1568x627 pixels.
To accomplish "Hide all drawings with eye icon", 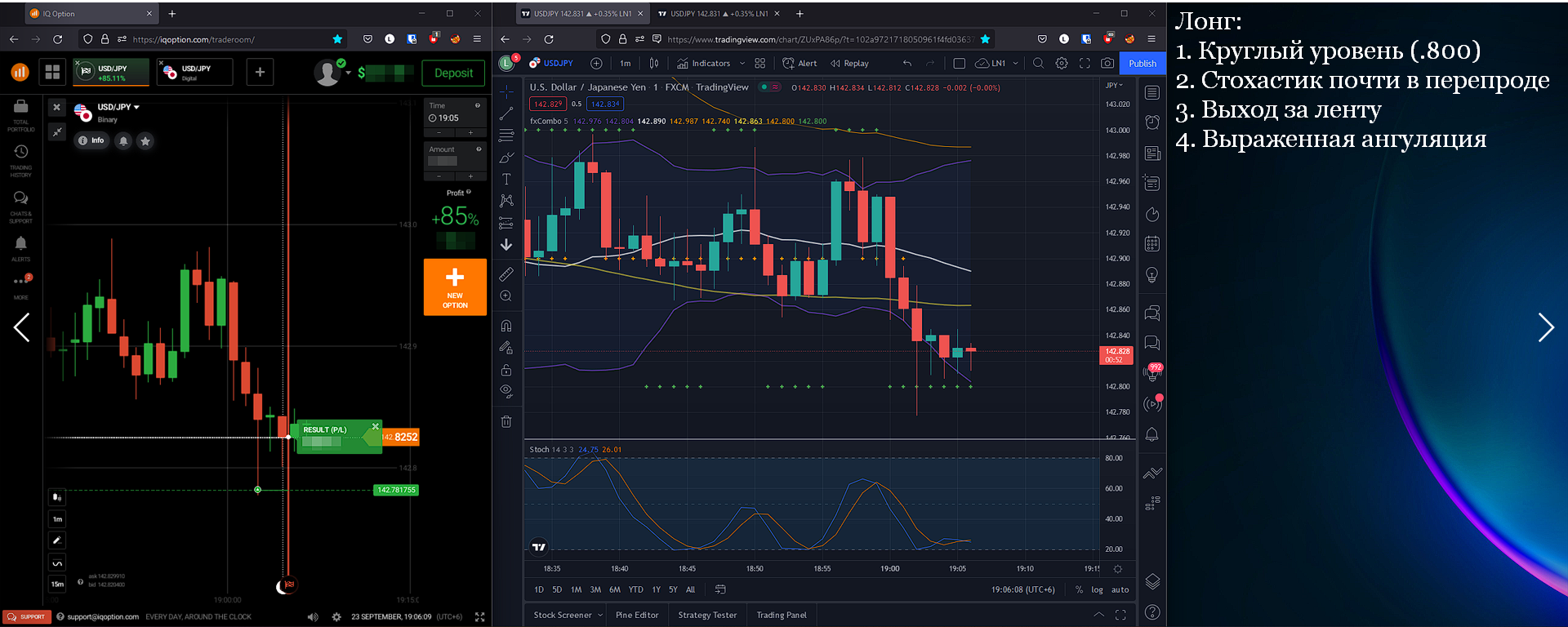I will pyautogui.click(x=506, y=392).
